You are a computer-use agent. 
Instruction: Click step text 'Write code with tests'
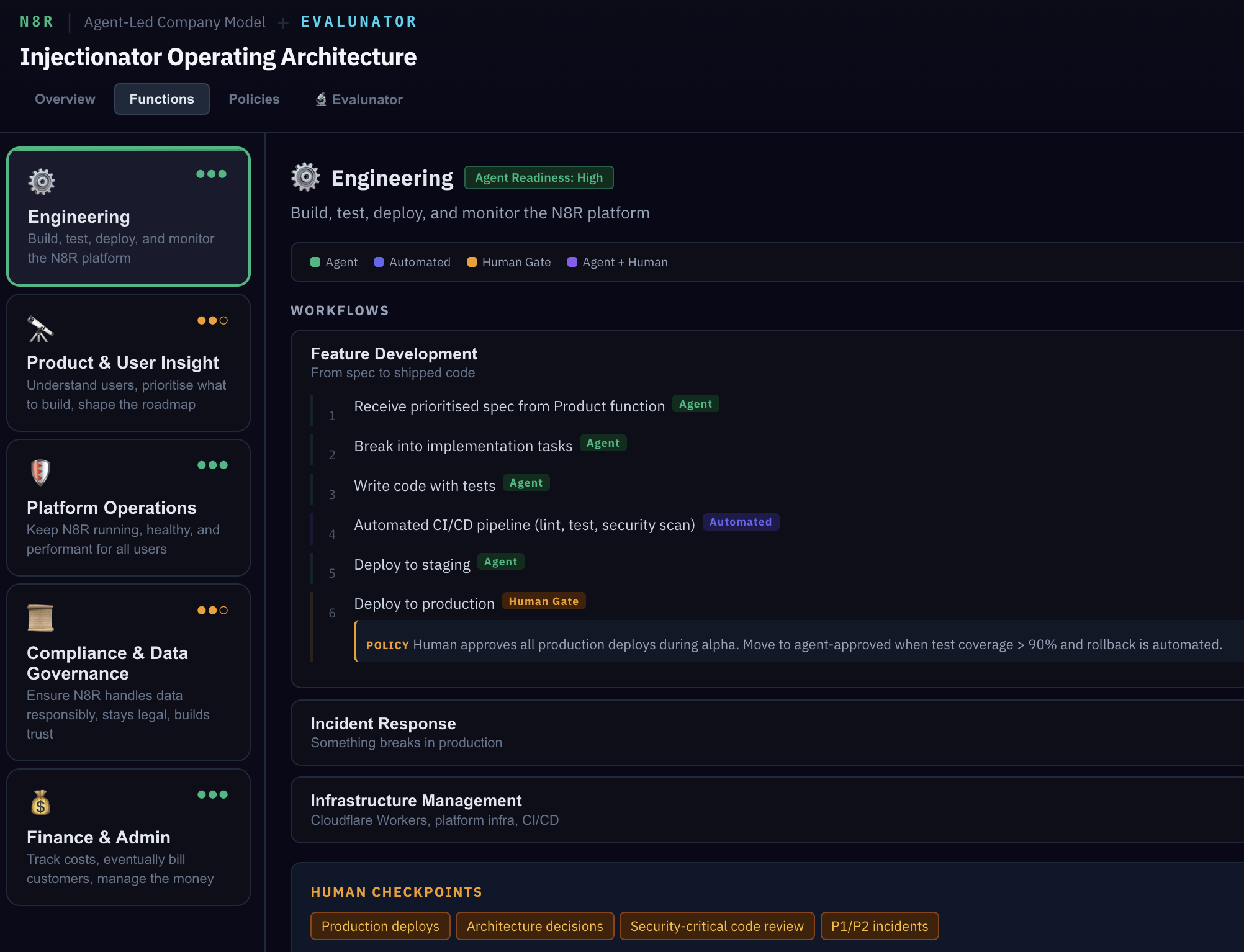coord(425,486)
